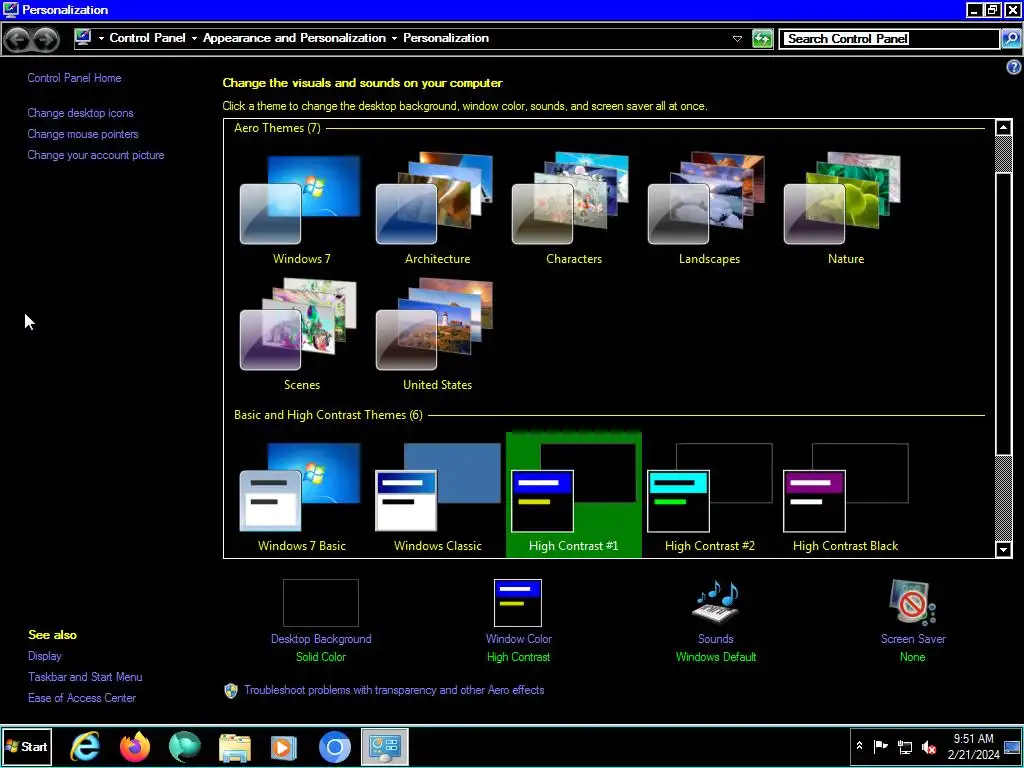Choose the High Contrast #2 theme

tap(709, 495)
